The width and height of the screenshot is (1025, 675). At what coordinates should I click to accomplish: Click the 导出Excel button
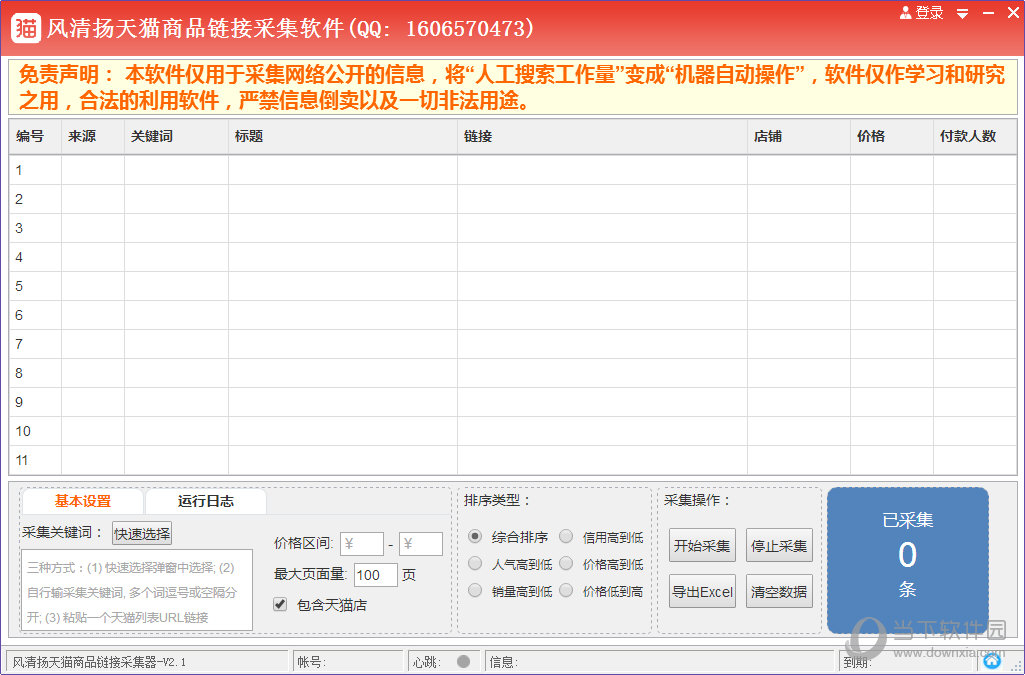point(702,591)
